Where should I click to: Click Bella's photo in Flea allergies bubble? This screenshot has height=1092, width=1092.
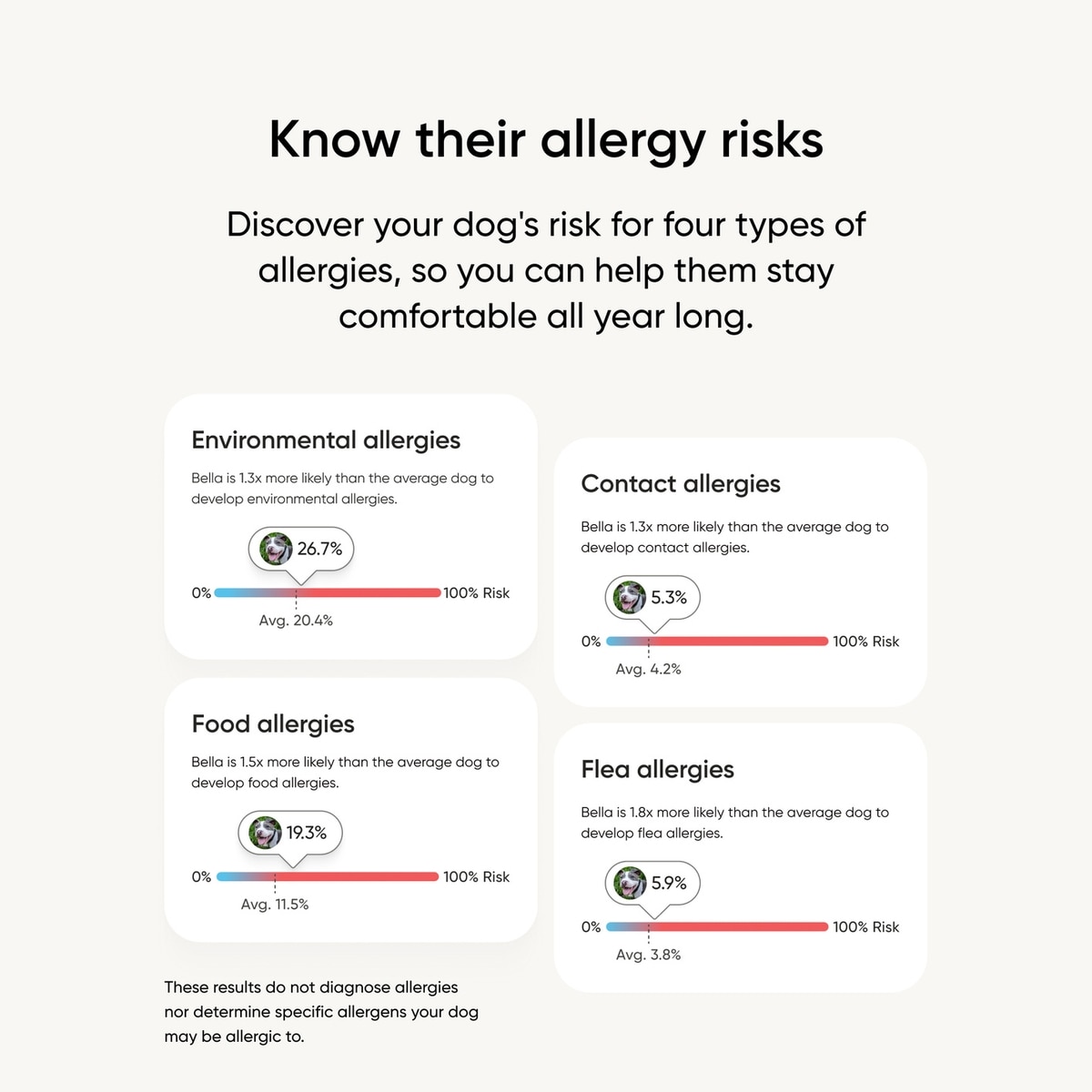[630, 884]
